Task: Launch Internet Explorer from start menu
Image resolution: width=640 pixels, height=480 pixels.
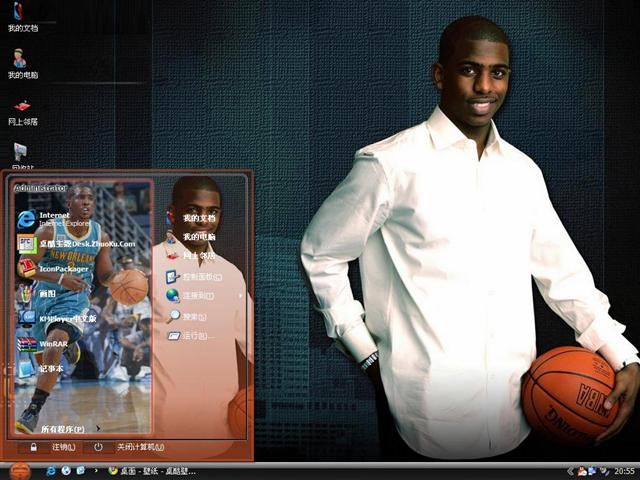Action: coord(53,219)
